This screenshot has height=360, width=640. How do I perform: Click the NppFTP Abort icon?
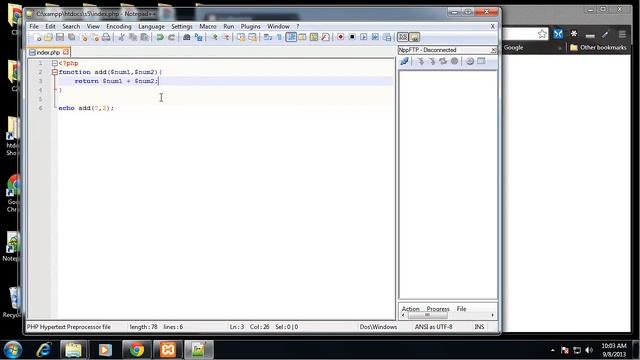pyautogui.click(x=454, y=61)
